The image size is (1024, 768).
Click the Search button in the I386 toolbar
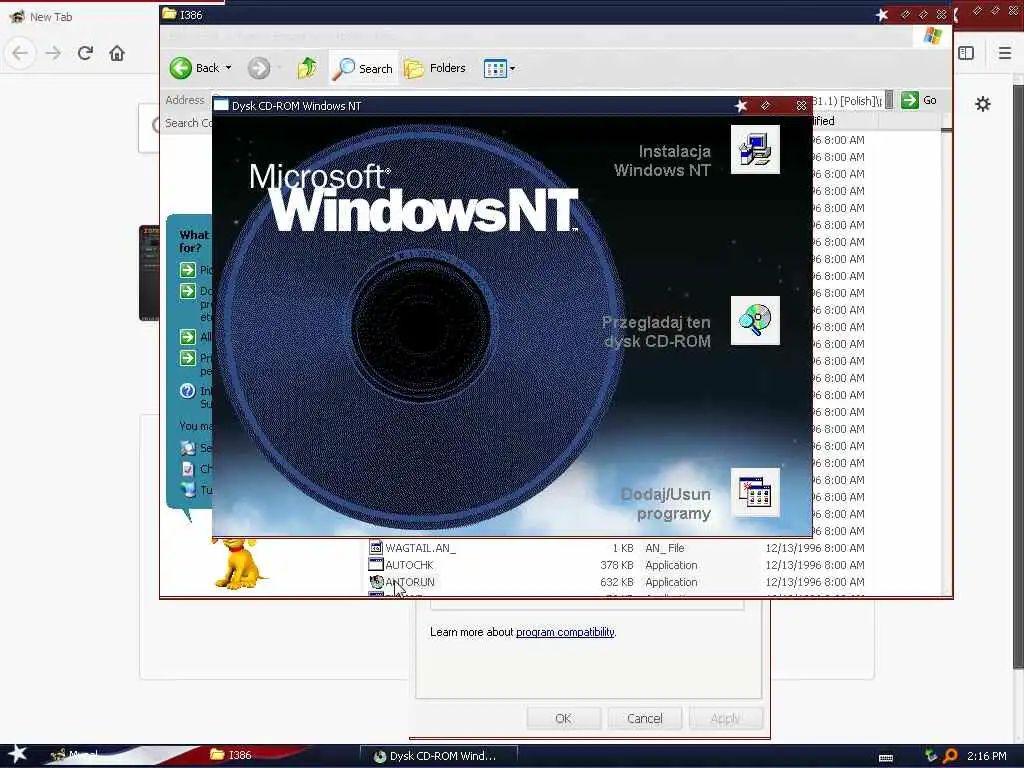click(363, 68)
